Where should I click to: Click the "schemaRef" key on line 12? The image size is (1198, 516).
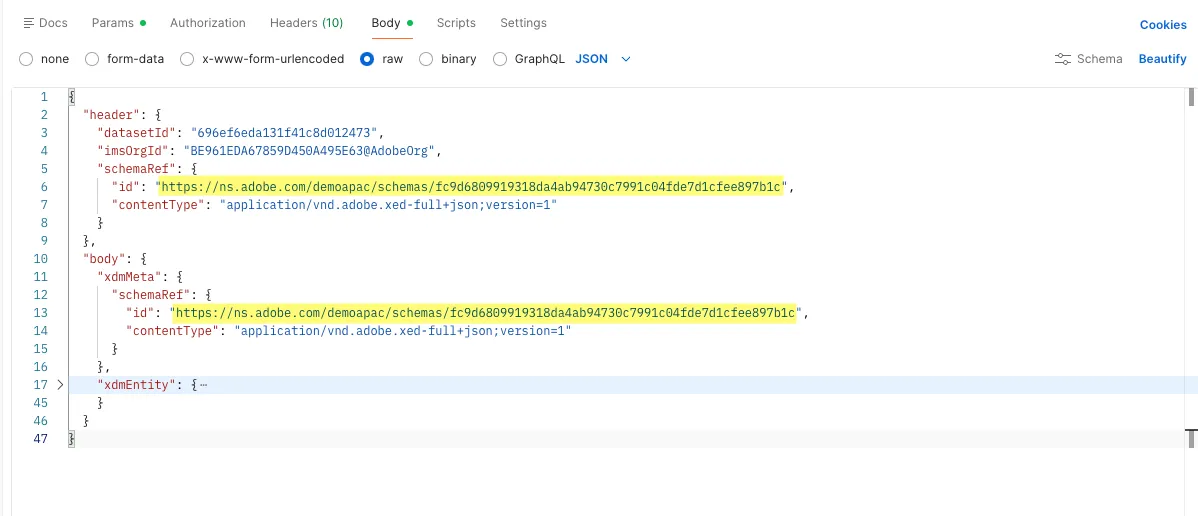pos(150,295)
